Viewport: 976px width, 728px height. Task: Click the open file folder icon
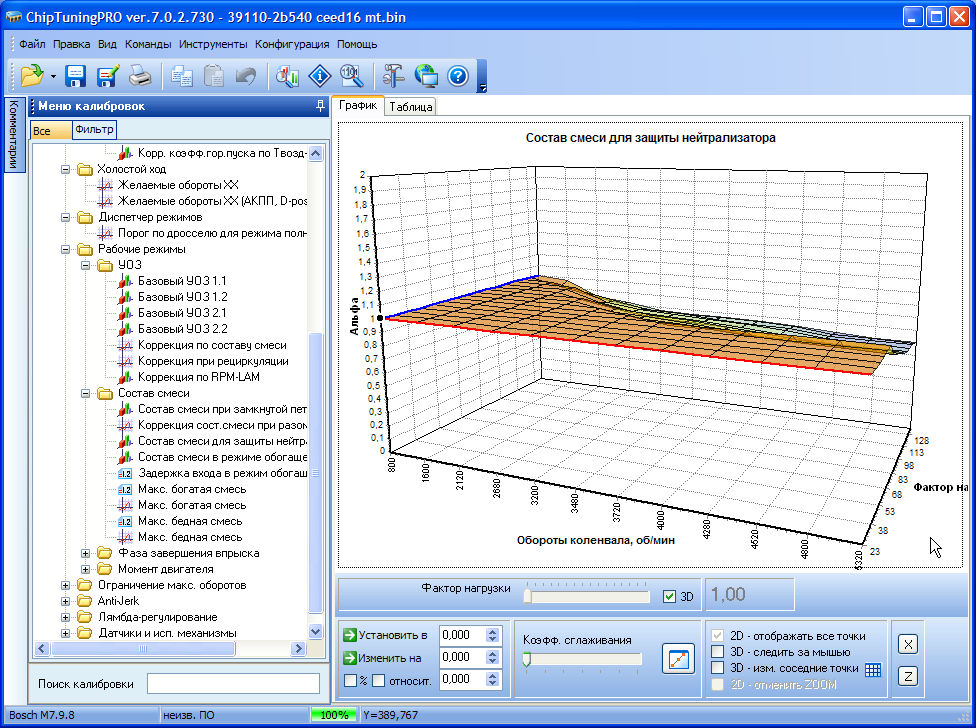point(30,76)
